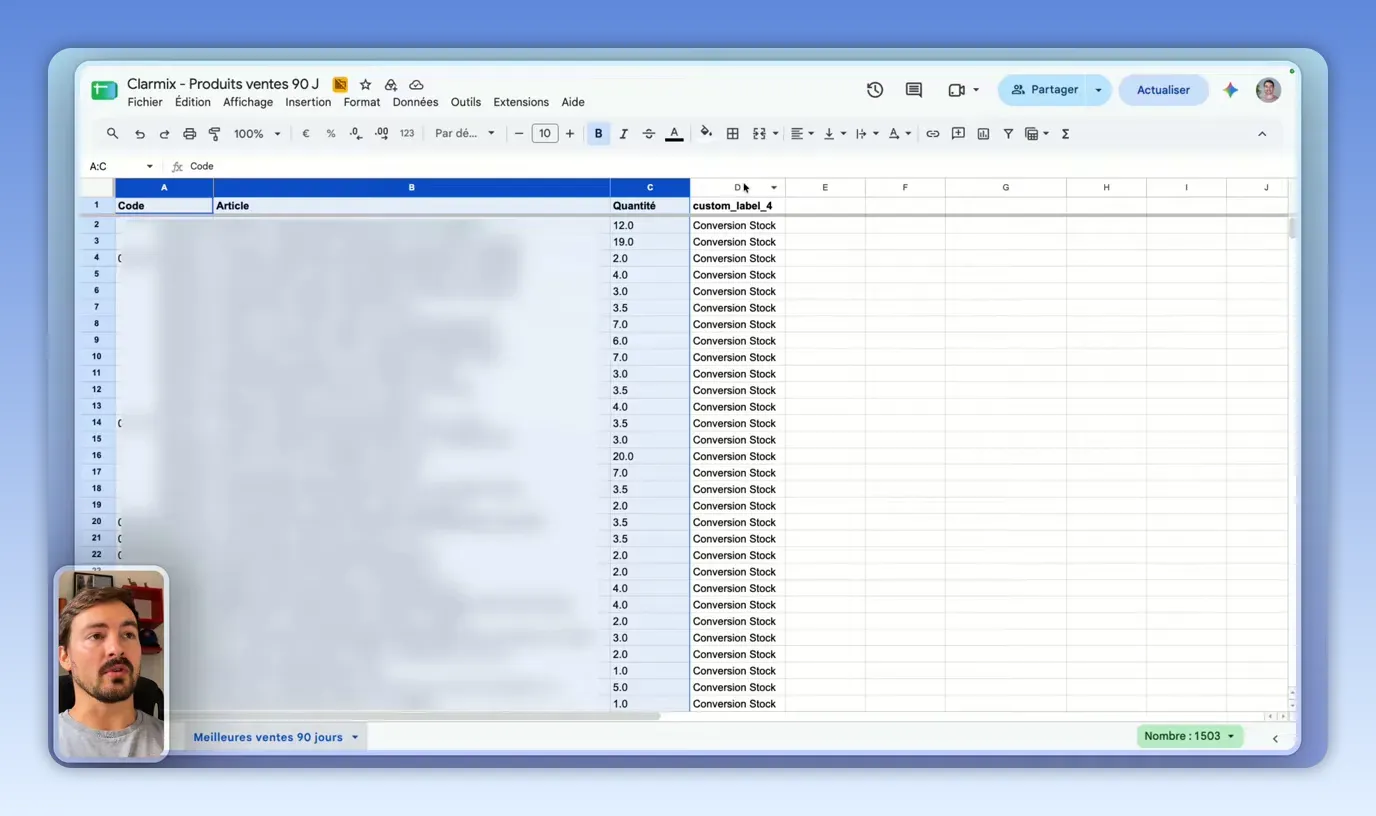Open the Fichier menu
Viewport: 1376px width, 816px height.
(145, 102)
